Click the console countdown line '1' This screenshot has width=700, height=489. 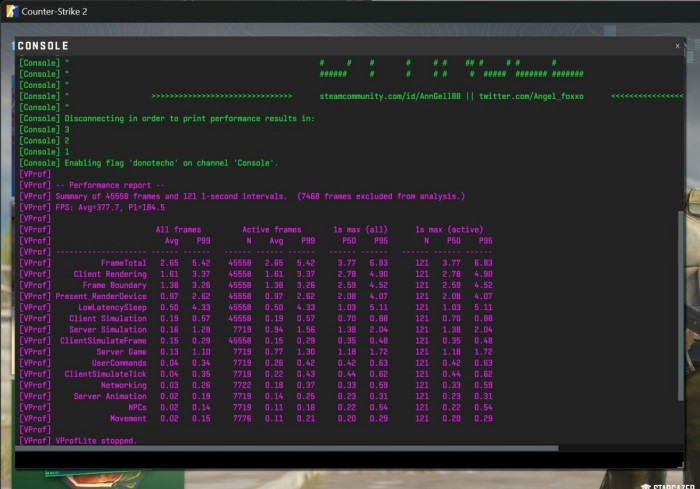(x=67, y=152)
